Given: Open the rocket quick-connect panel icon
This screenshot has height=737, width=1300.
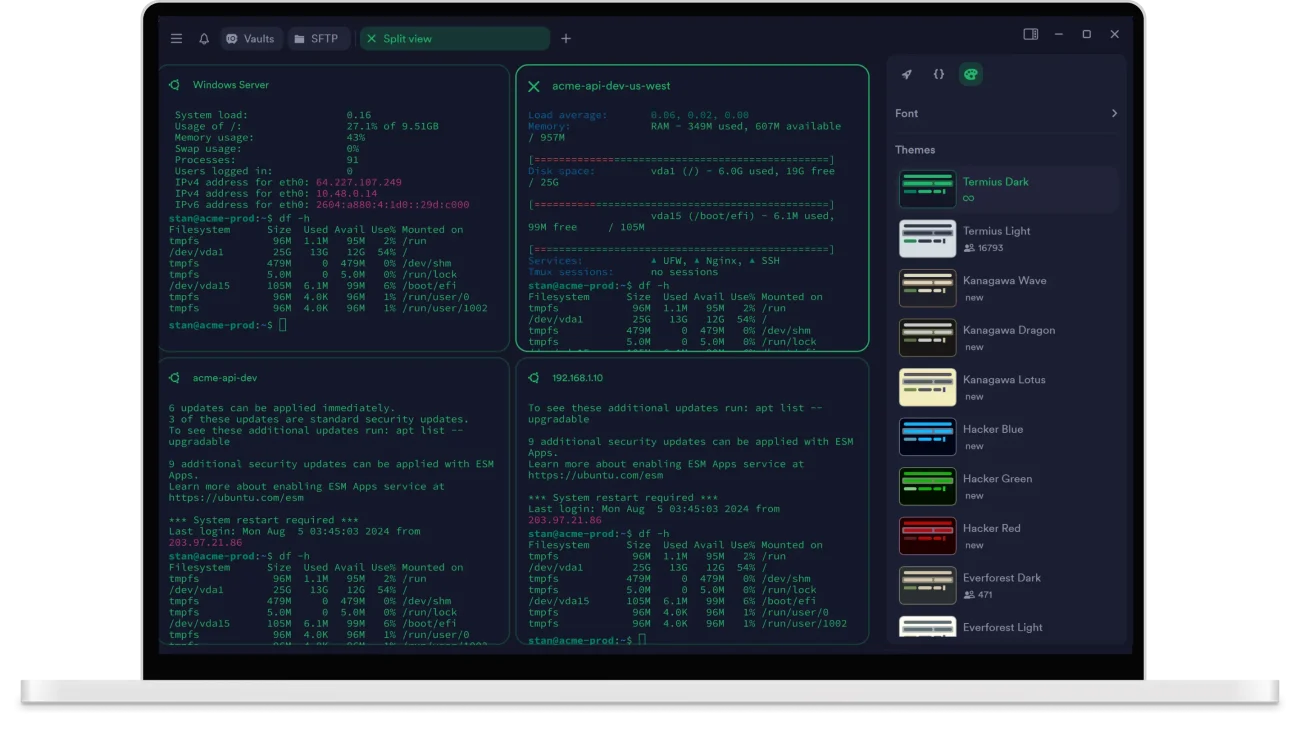Looking at the screenshot, I should (x=907, y=74).
